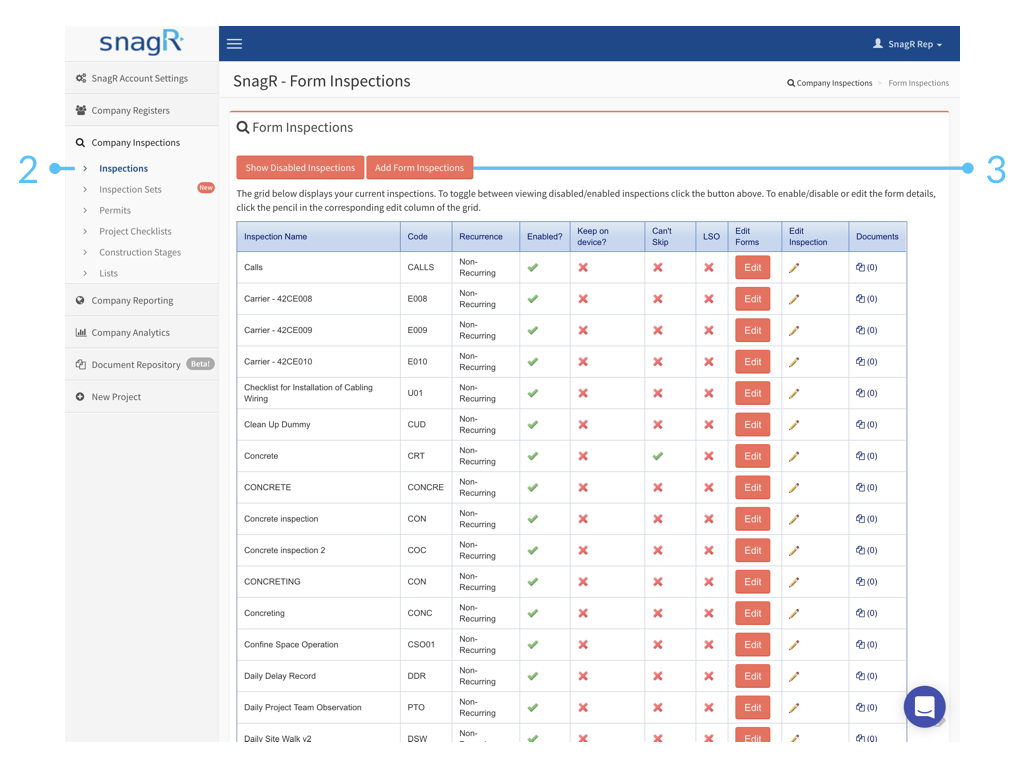
Task: Click Recurrence column header
Action: click(x=486, y=236)
